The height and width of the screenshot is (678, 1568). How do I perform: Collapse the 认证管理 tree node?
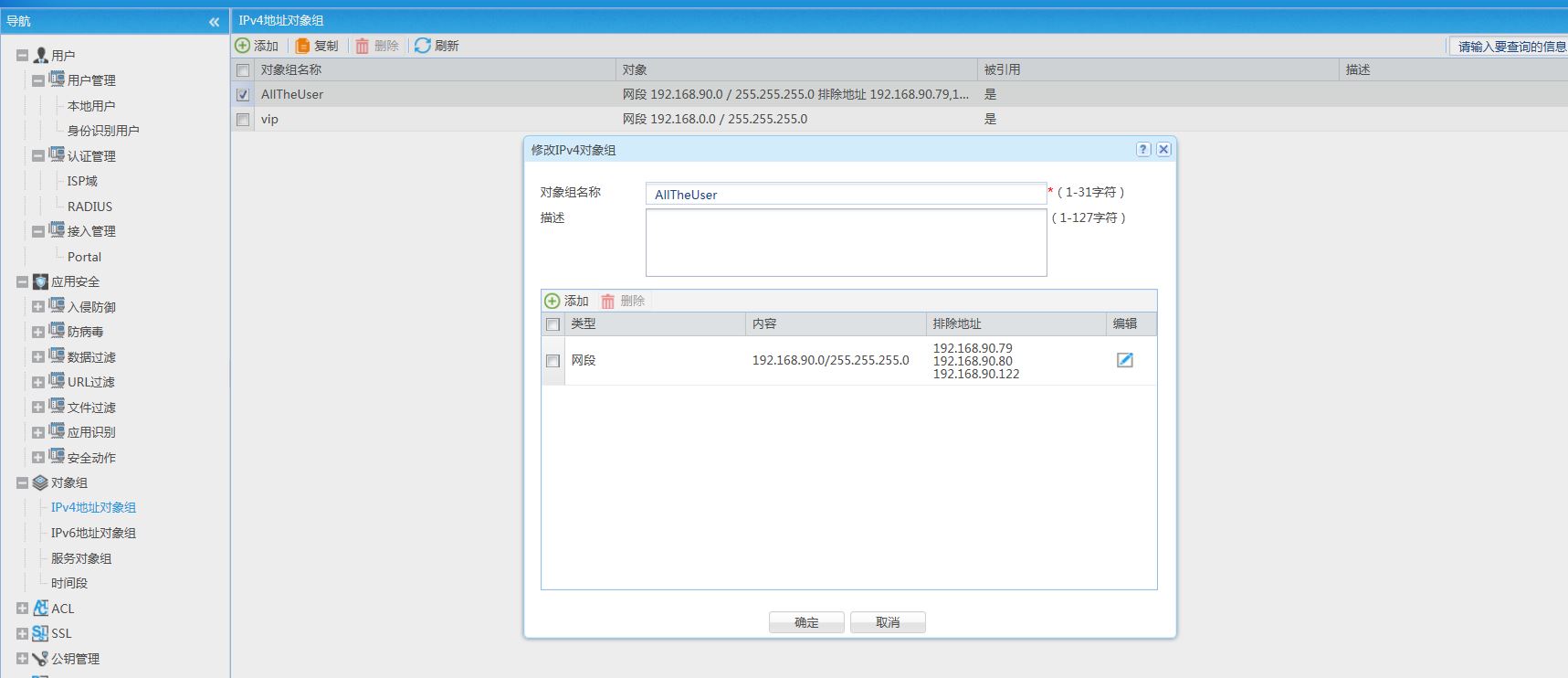[38, 156]
